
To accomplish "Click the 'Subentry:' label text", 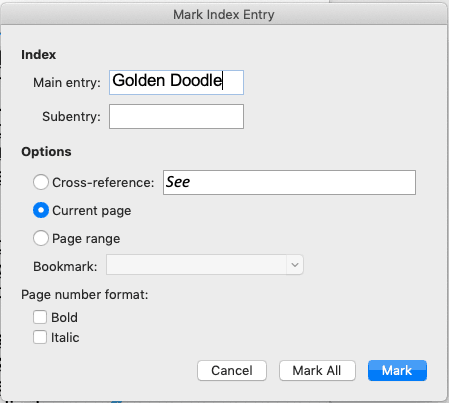I will pyautogui.click(x=71, y=117).
